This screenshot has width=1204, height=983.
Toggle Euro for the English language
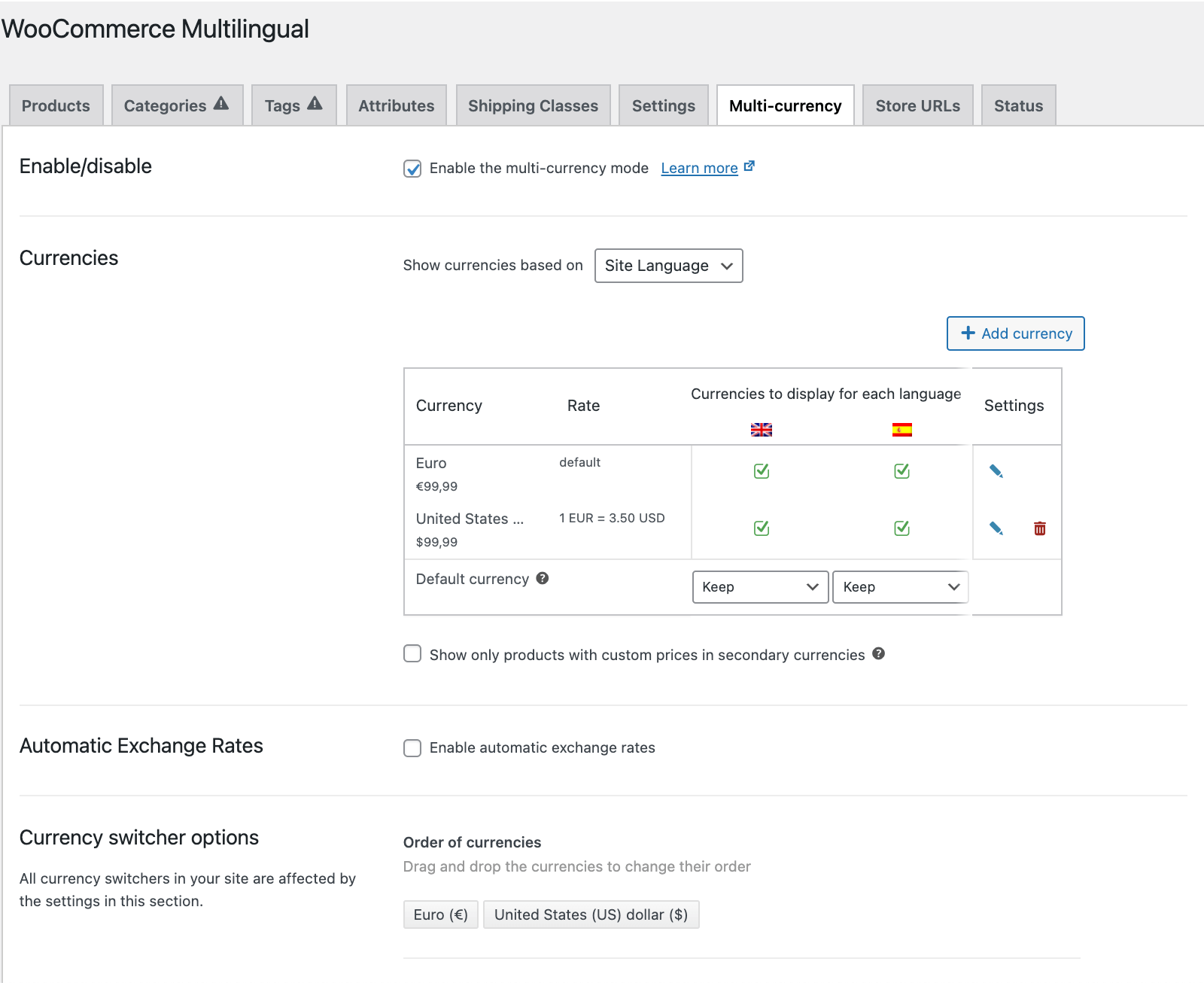[x=762, y=471]
